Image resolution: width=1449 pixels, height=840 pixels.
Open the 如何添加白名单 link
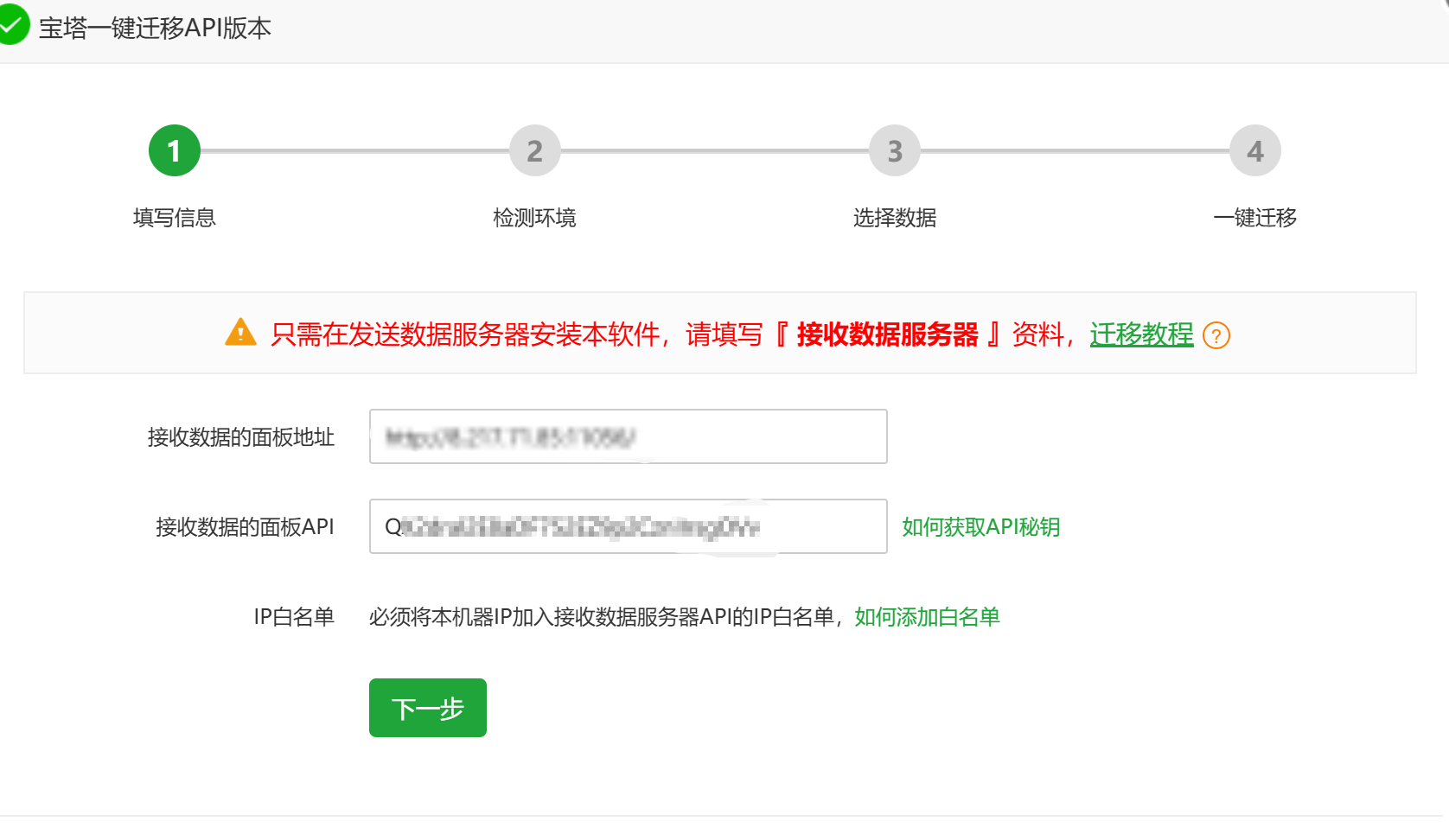(927, 616)
